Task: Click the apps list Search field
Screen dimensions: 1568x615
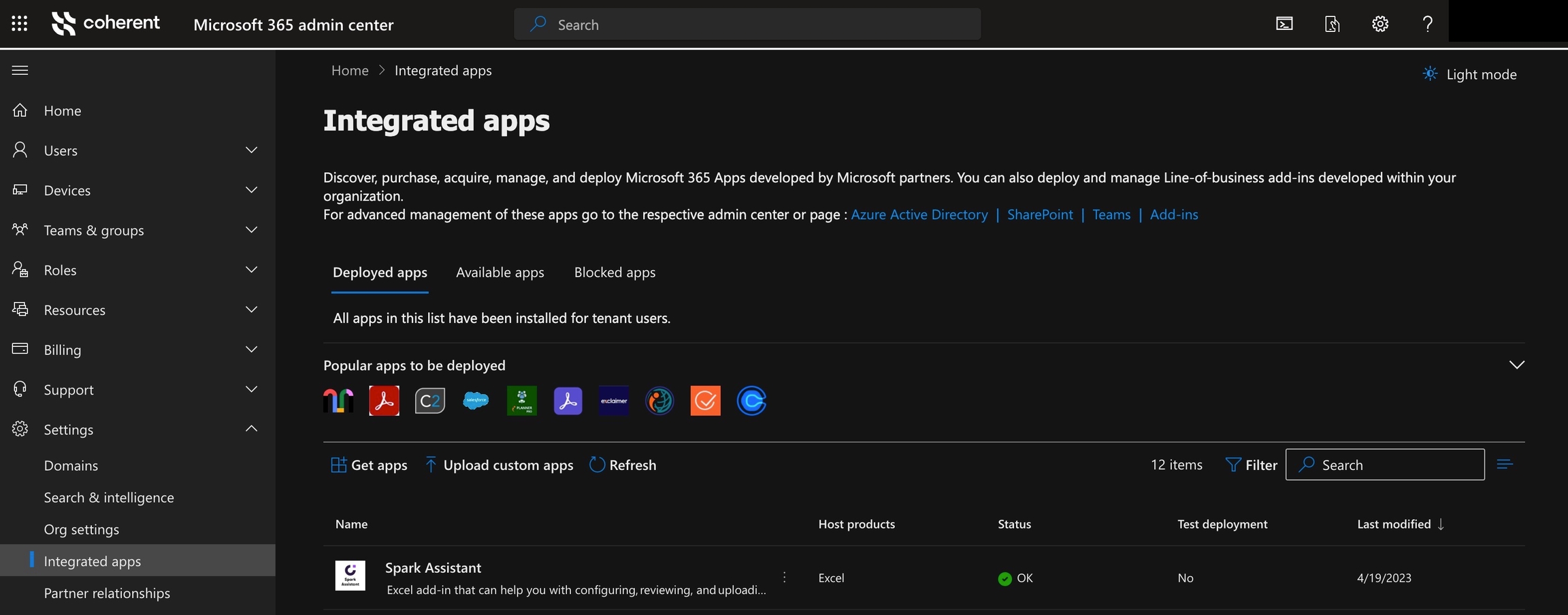Action: tap(1395, 465)
